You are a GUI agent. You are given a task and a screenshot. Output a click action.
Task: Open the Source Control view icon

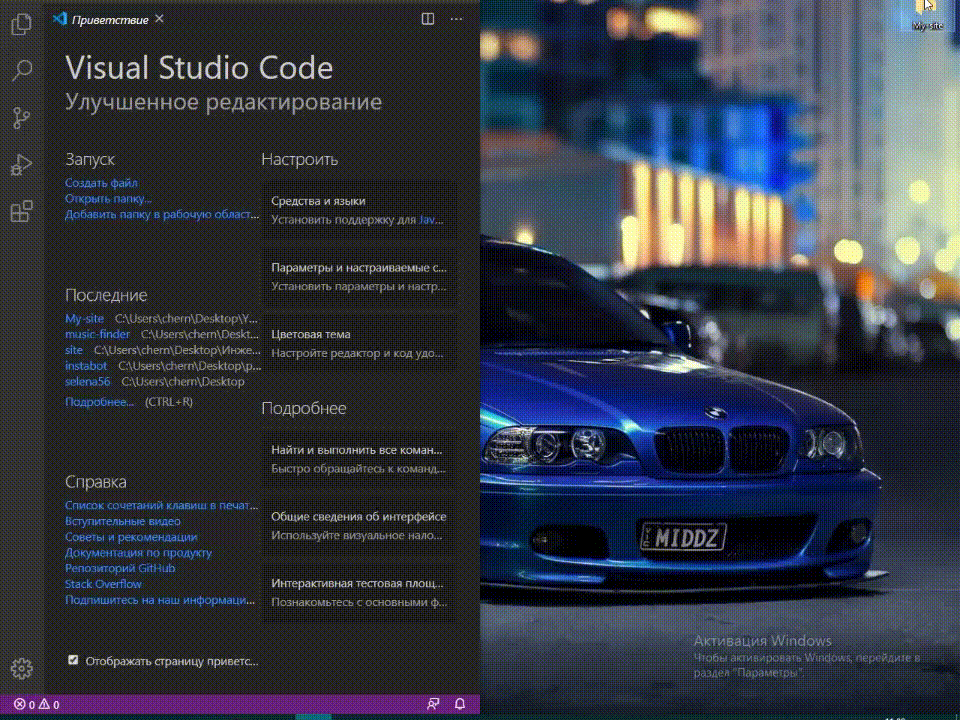click(x=21, y=118)
